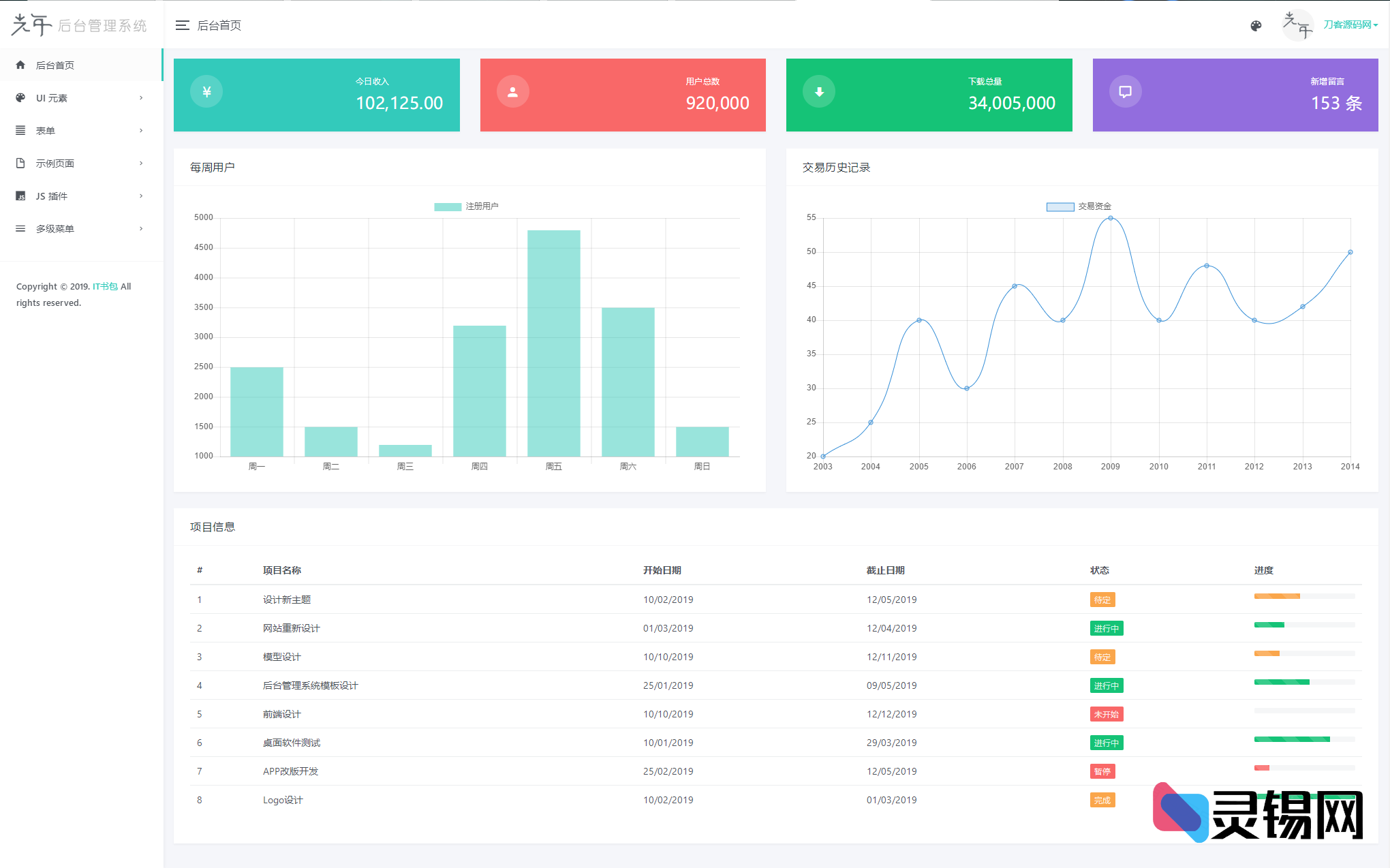Toggle the 注册用户 legend in bar chart
Viewport: 1390px width, 868px height.
pos(466,206)
